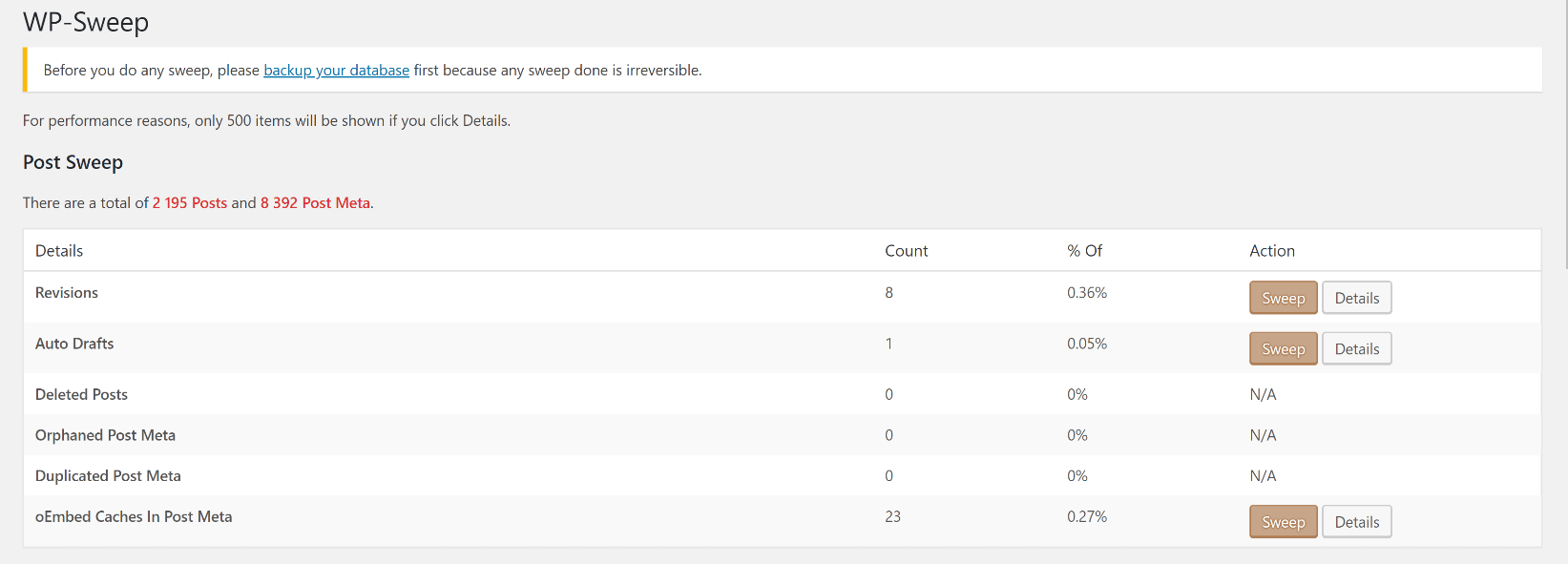Click the red 2 195 Posts text
Viewport: 1568px width, 564px height.
coord(190,203)
